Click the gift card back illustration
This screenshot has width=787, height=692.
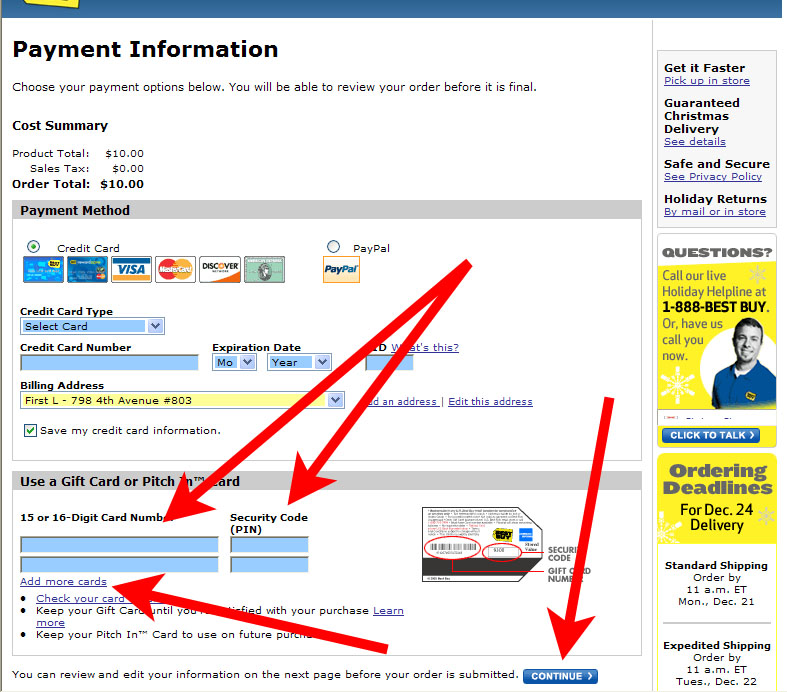coord(482,544)
